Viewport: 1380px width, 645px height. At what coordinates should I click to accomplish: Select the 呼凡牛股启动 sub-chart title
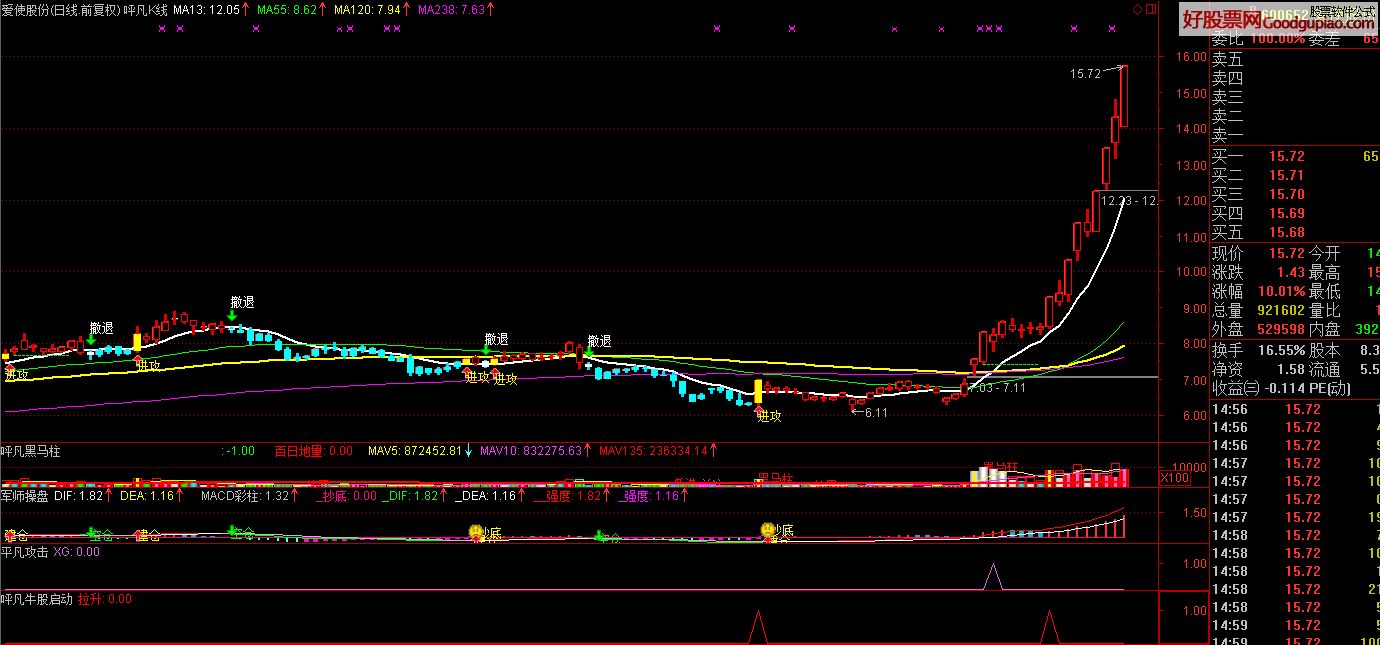(x=36, y=599)
